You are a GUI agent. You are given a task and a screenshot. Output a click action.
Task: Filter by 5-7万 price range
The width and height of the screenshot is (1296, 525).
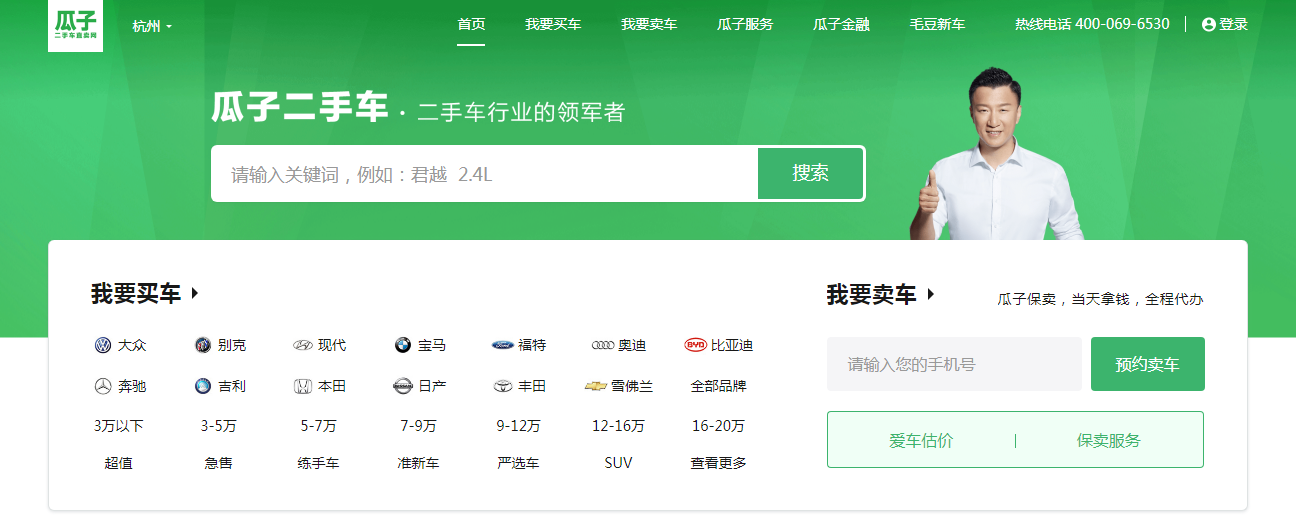coord(318,426)
